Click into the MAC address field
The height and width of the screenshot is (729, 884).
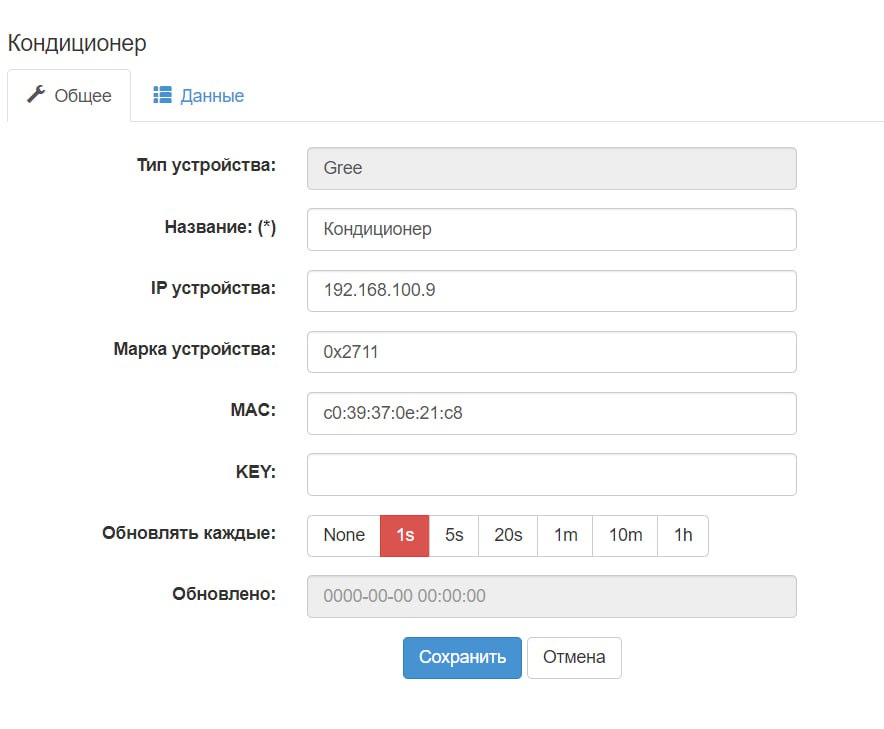[x=551, y=413]
